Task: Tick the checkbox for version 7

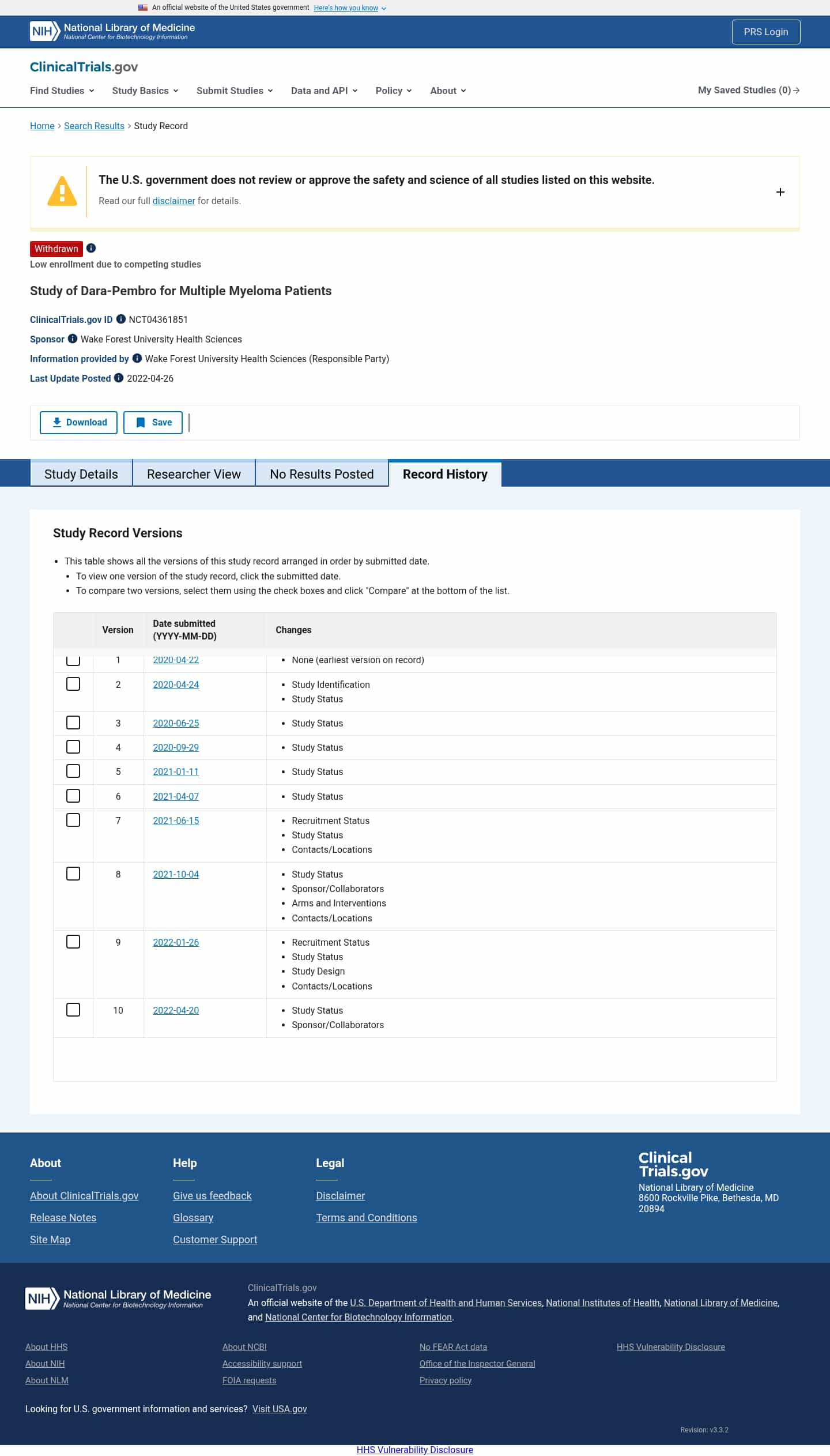Action: tap(73, 820)
